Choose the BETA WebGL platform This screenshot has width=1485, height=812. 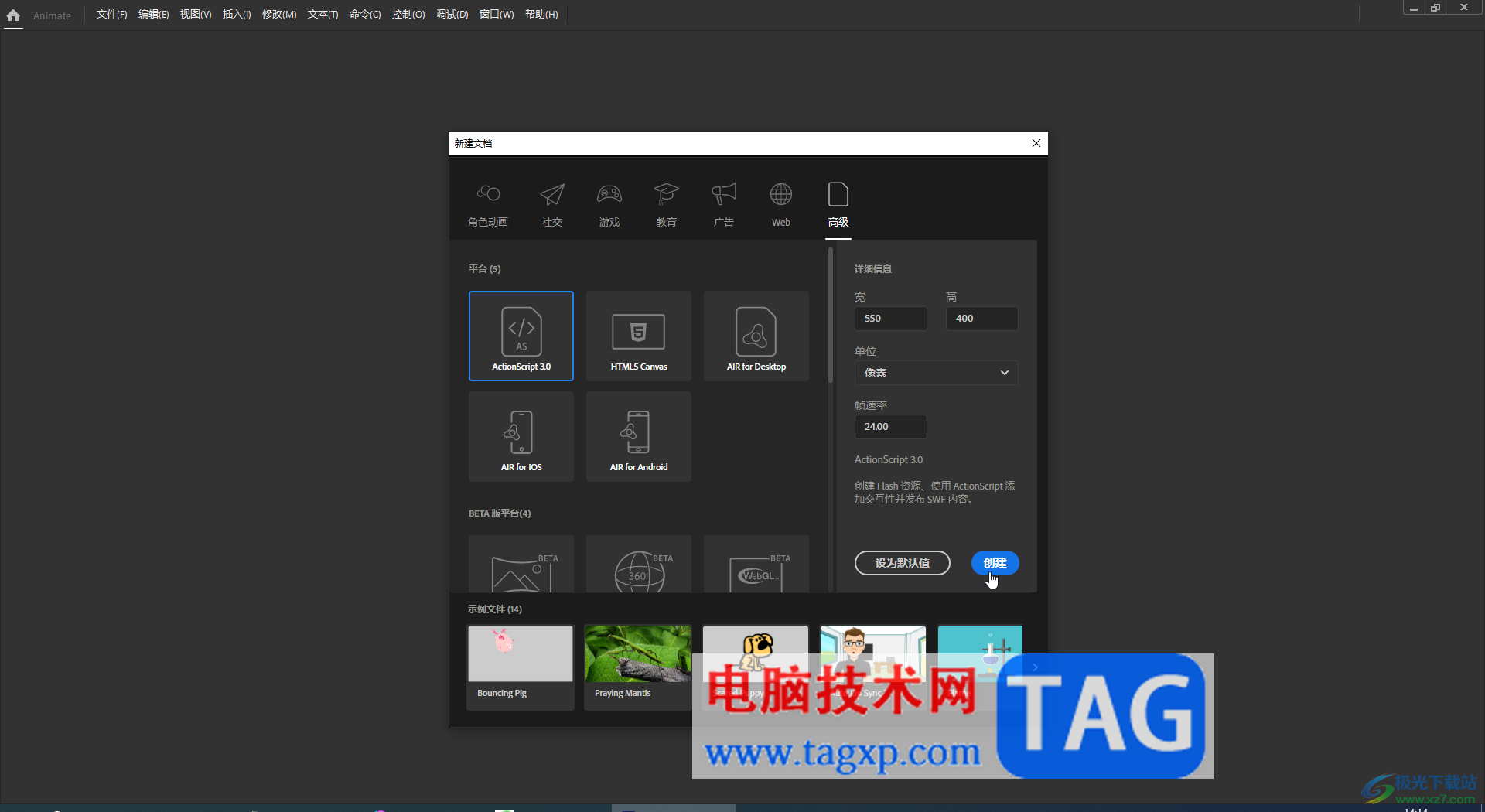(x=756, y=564)
